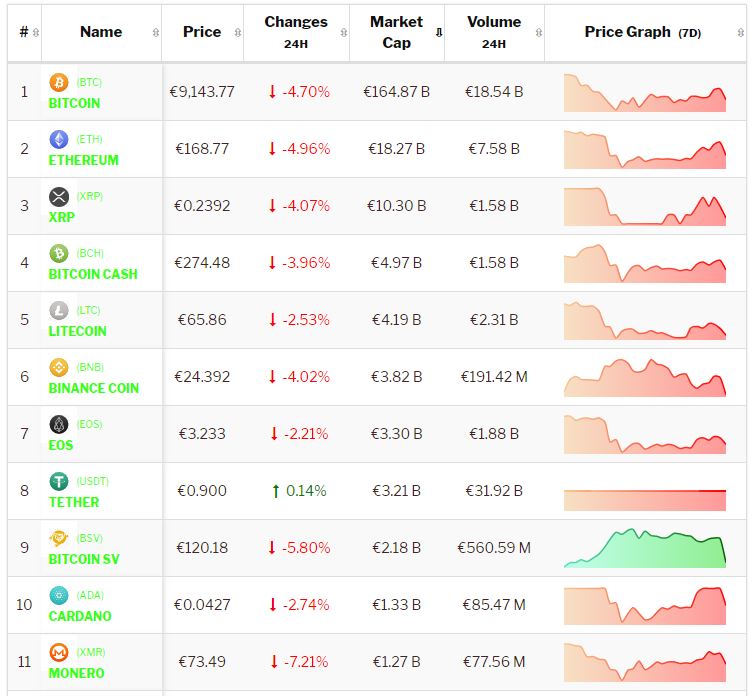754x696 pixels.
Task: Click the XRP coin logo icon
Action: (58, 196)
